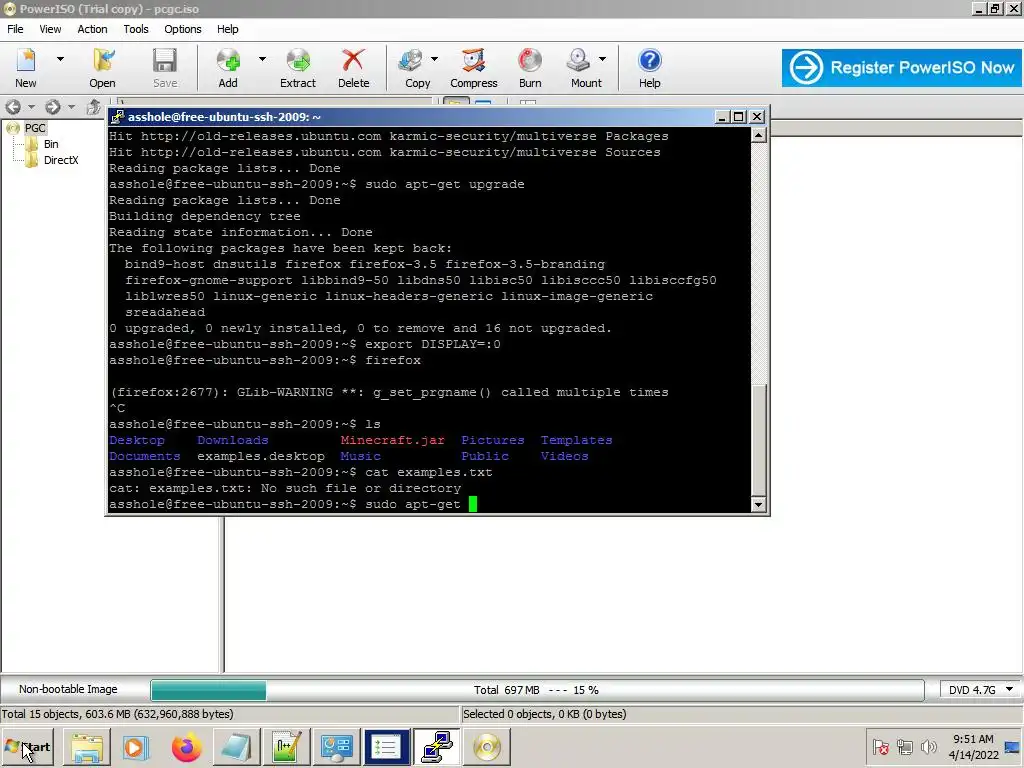
Task: Switch to the PuTTY taskbar button
Action: tap(437, 747)
